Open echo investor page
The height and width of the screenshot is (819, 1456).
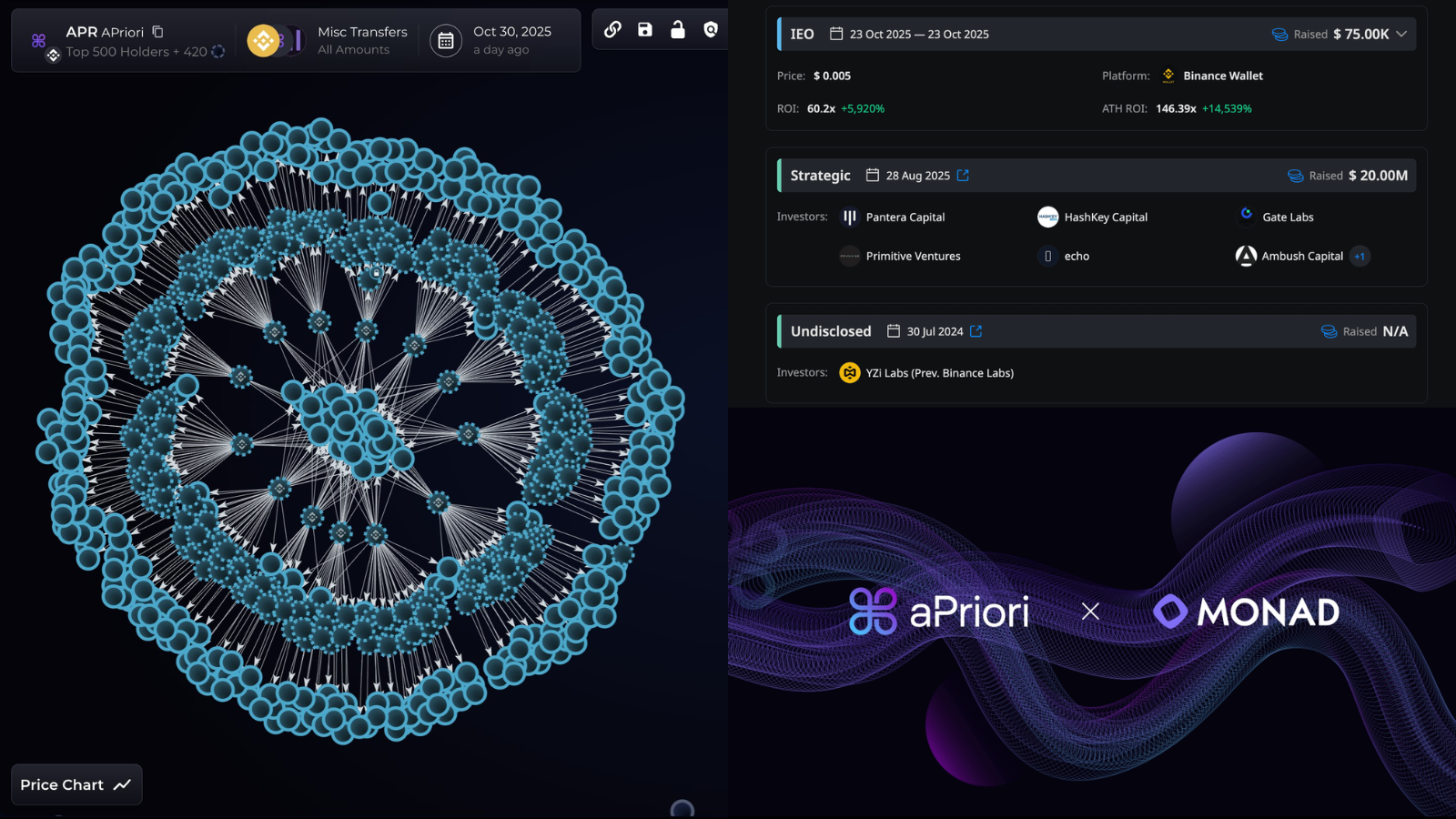coord(1077,256)
